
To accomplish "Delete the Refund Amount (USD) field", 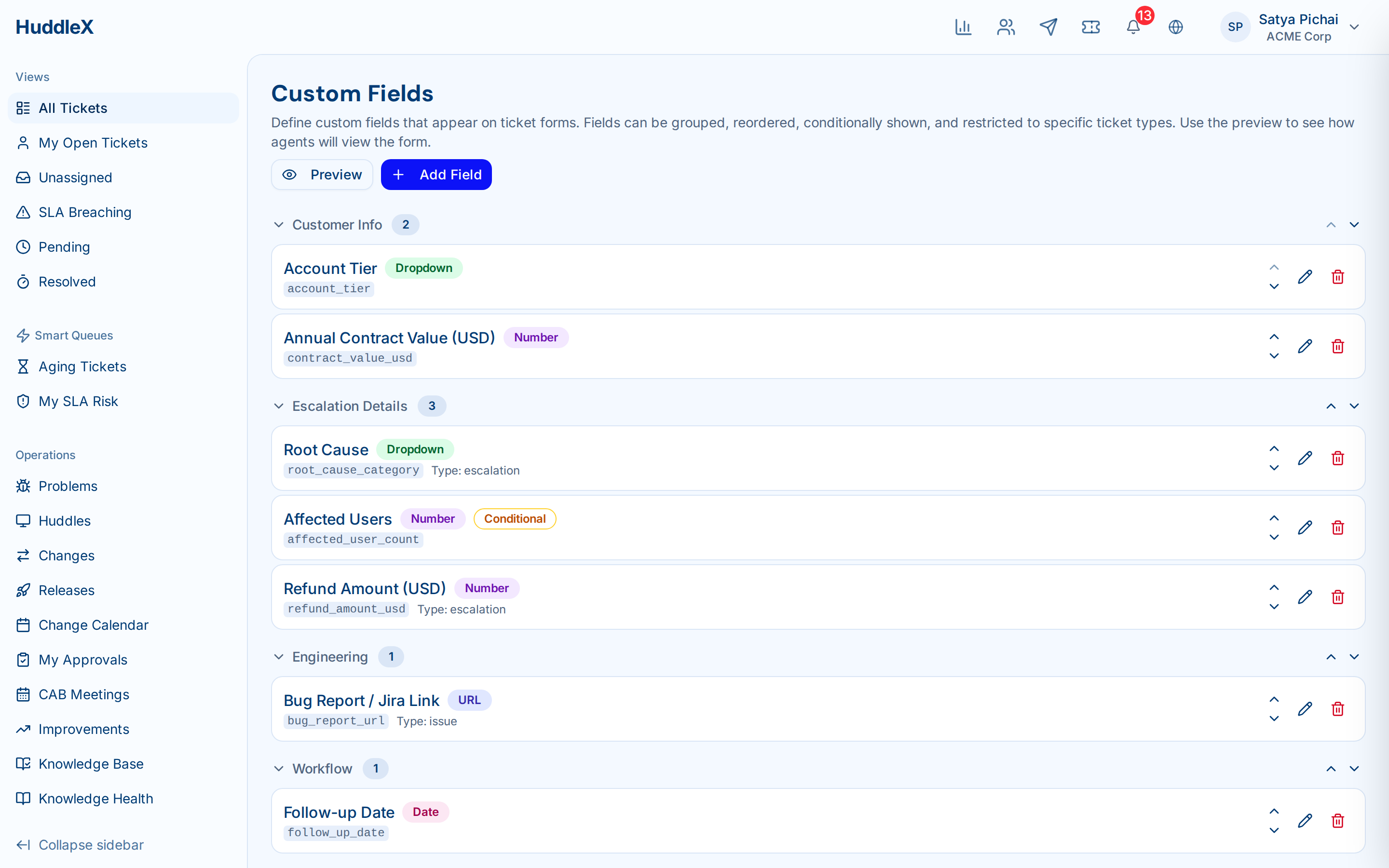I will [x=1337, y=597].
